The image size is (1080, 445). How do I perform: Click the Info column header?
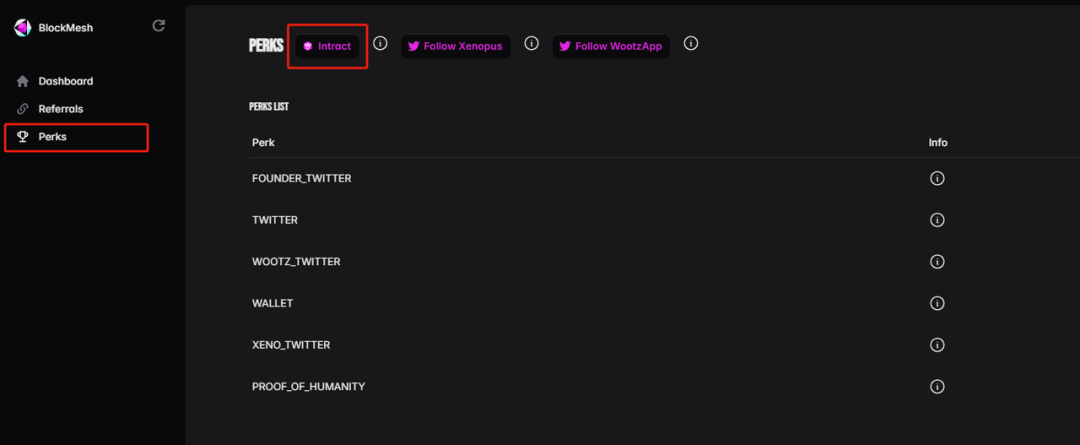coord(938,143)
